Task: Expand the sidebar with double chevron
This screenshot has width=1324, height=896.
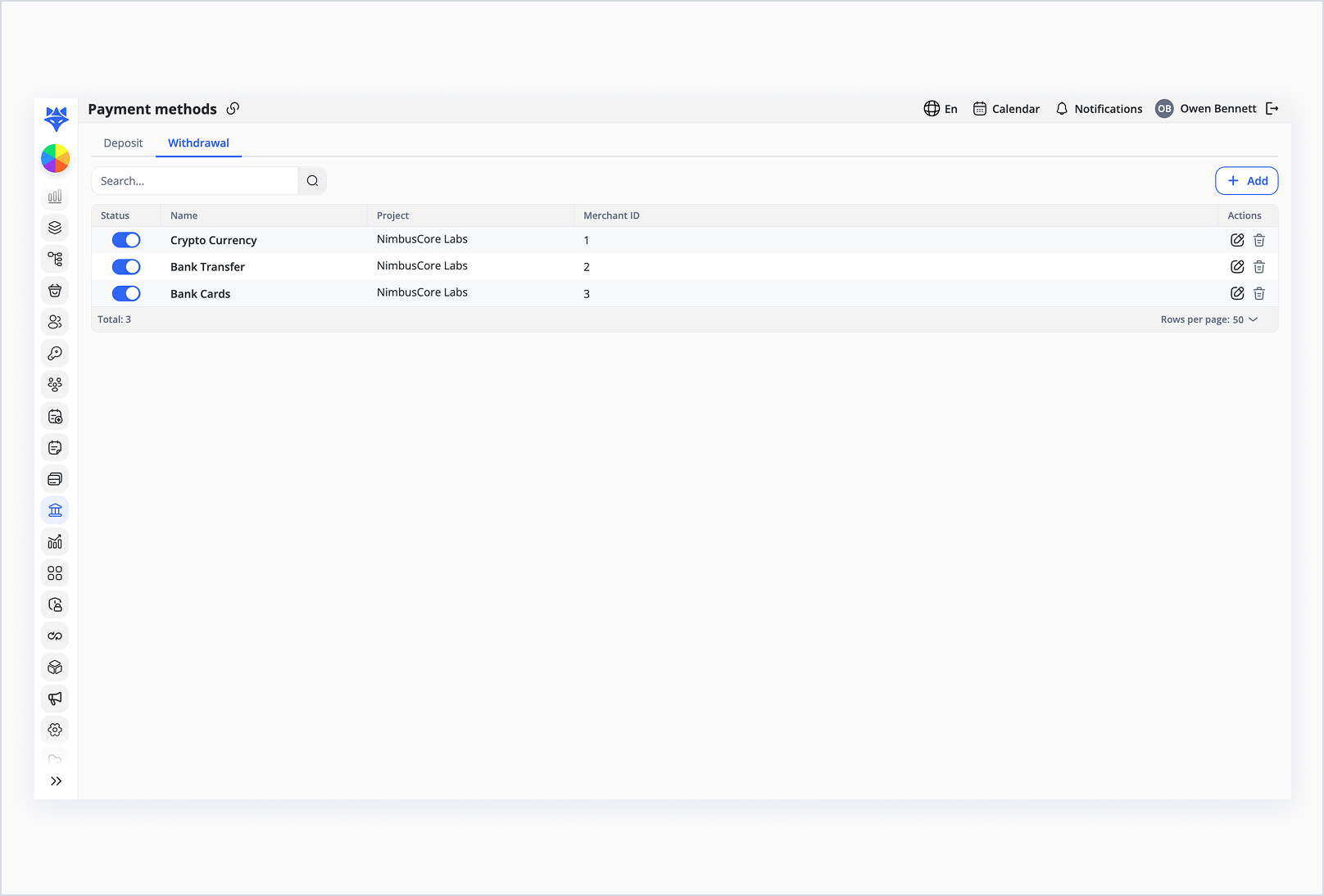Action: point(56,781)
